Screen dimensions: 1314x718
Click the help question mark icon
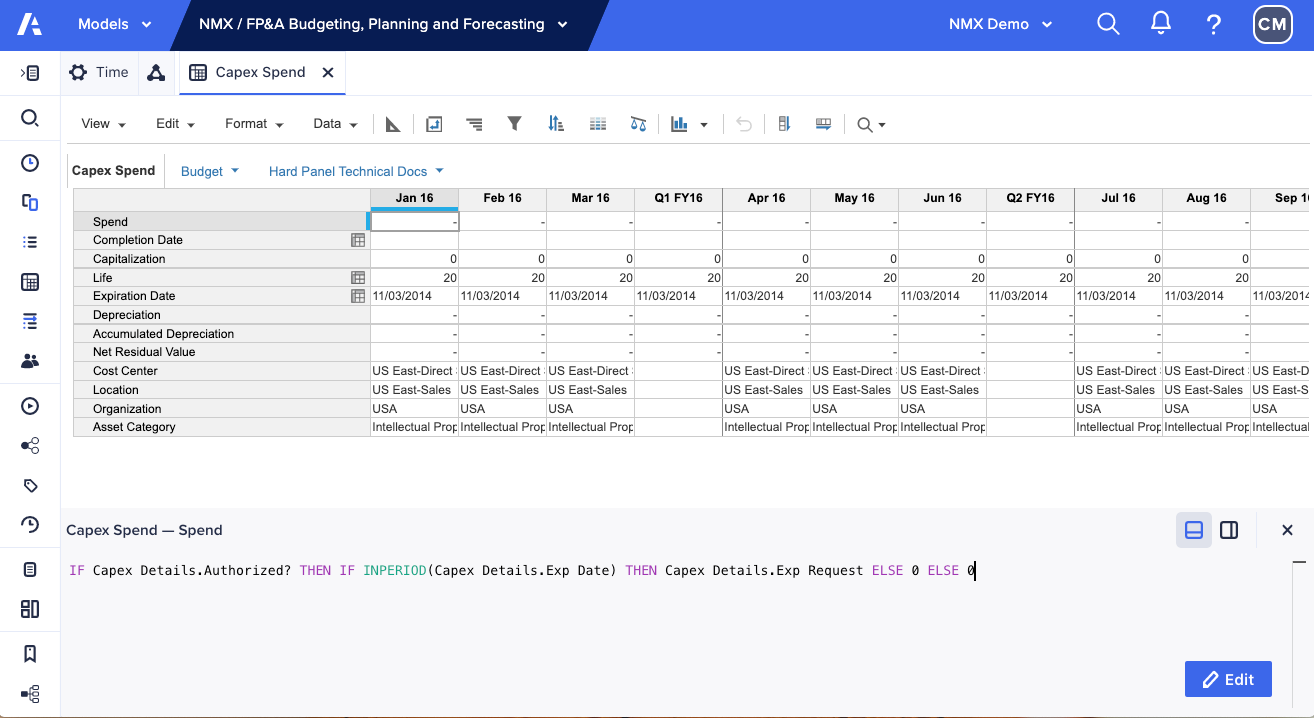1213,24
